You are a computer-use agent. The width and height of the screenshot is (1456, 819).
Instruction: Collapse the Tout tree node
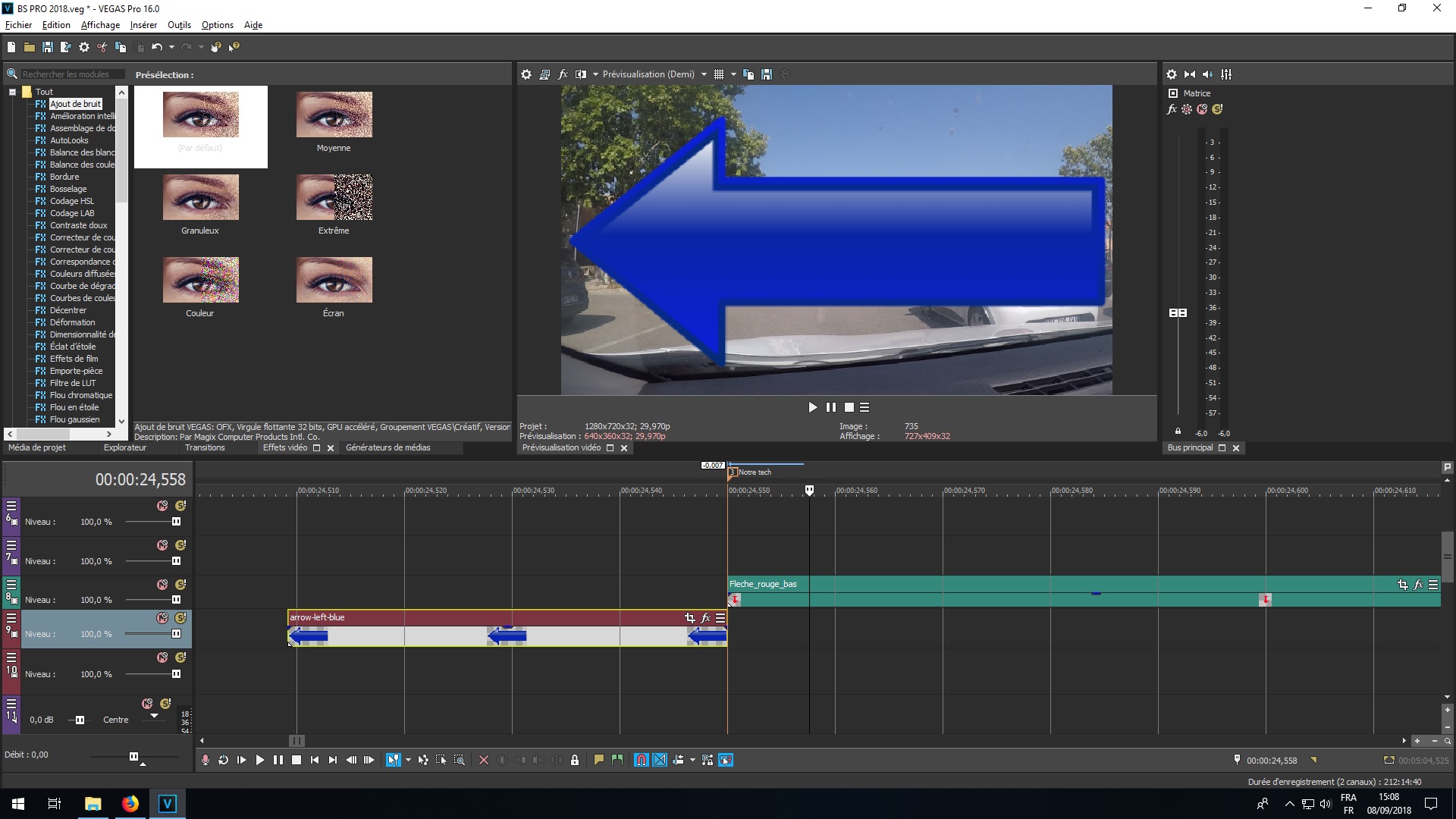12,92
